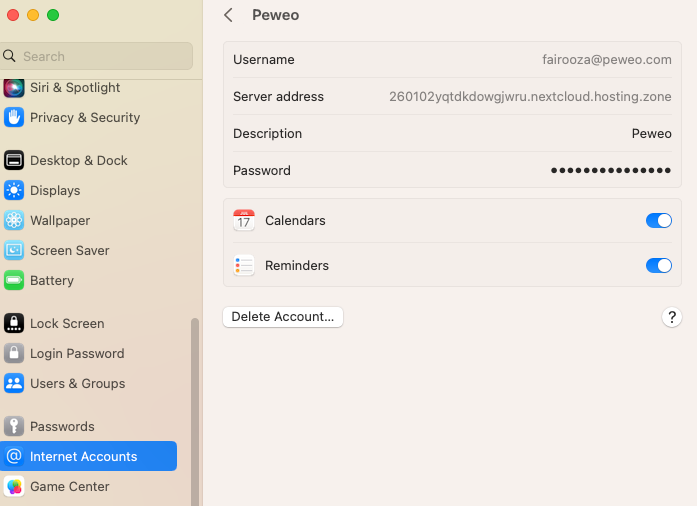
Task: Click the server address nextcloud.hosting.zone value
Action: pos(530,96)
